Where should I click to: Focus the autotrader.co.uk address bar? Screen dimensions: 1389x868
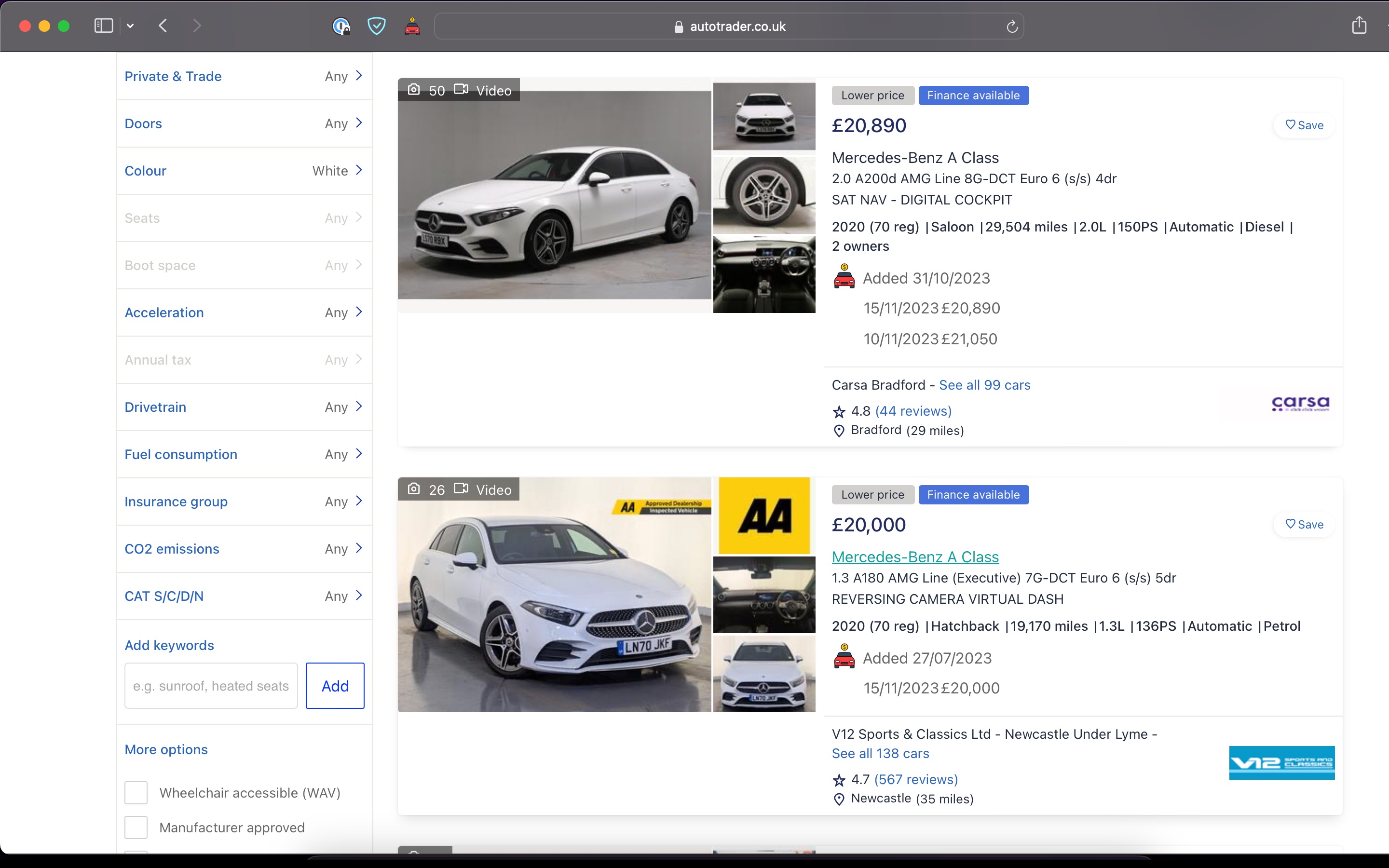[729, 27]
